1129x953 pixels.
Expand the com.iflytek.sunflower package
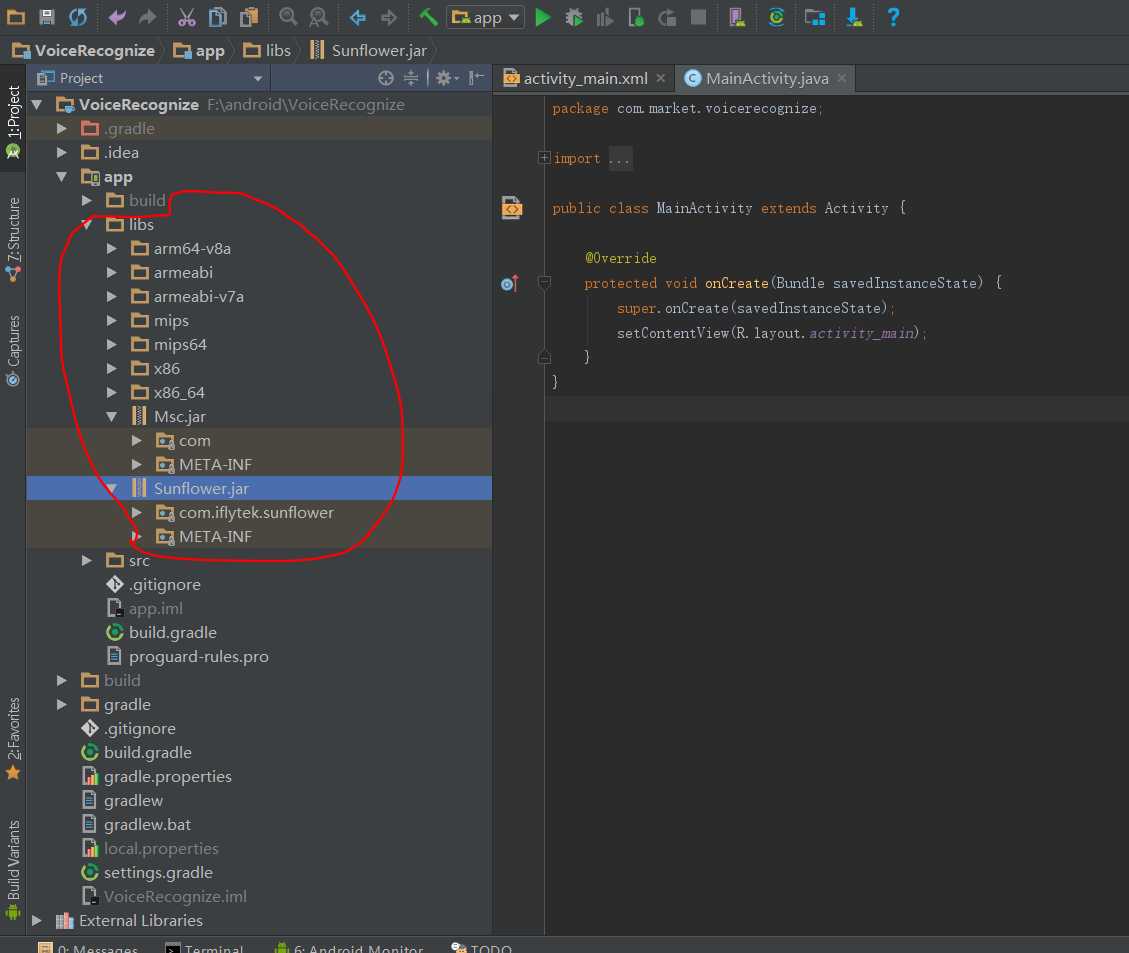tap(137, 512)
